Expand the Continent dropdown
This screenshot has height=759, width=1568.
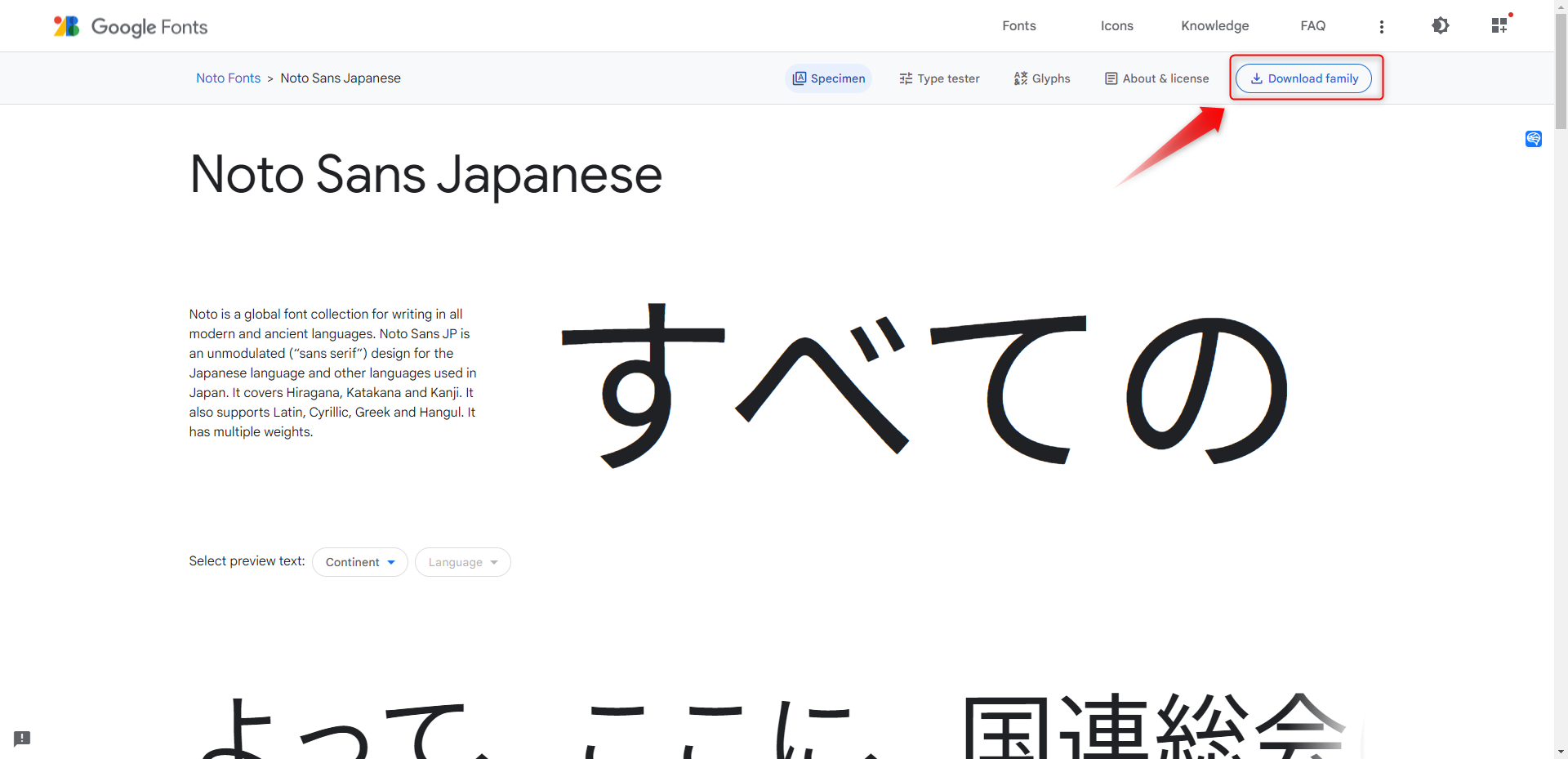pos(360,562)
